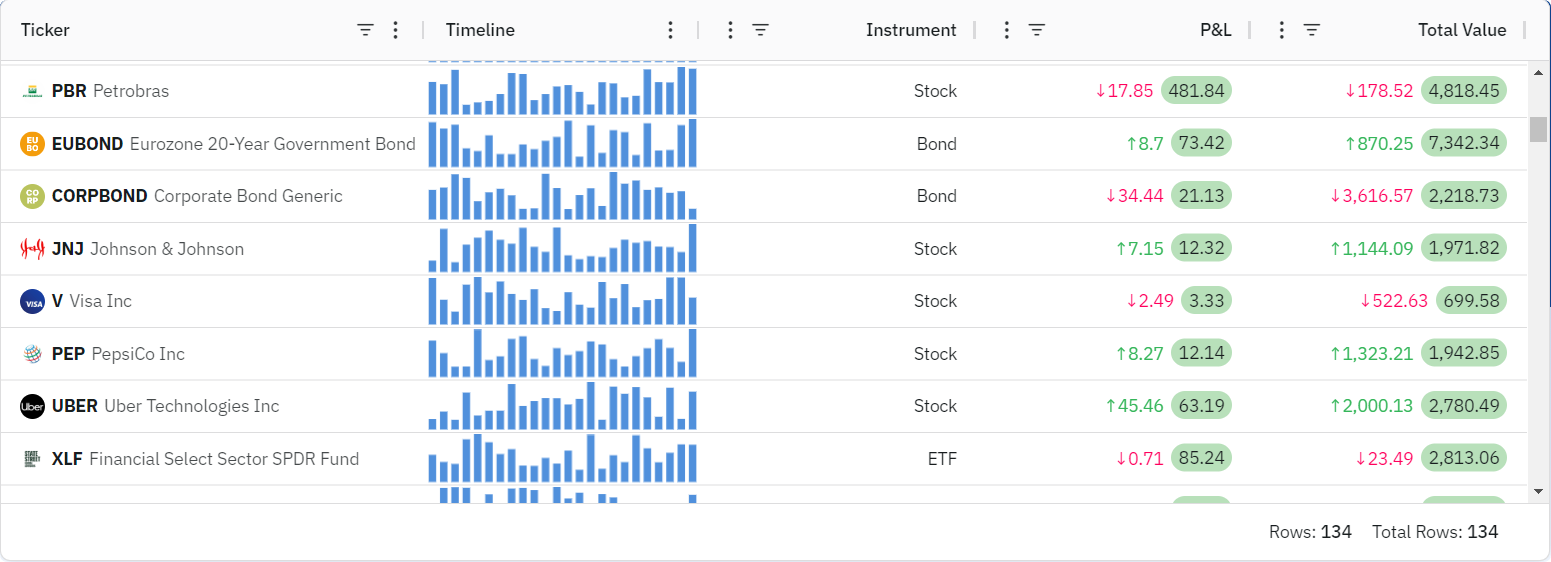Click the Visa timeline sparkline chart
This screenshot has height=562, width=1551.
click(x=562, y=301)
